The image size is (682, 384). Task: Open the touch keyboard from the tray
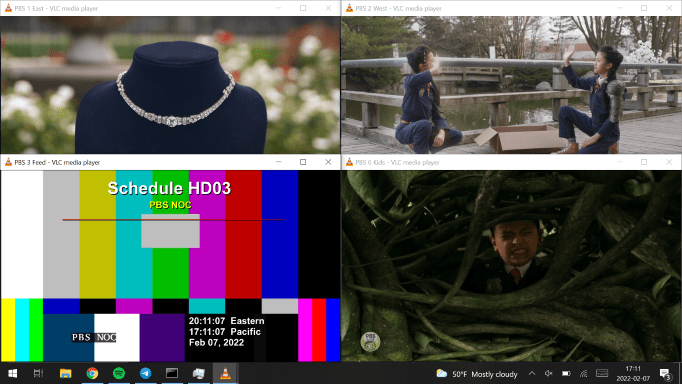(x=602, y=374)
